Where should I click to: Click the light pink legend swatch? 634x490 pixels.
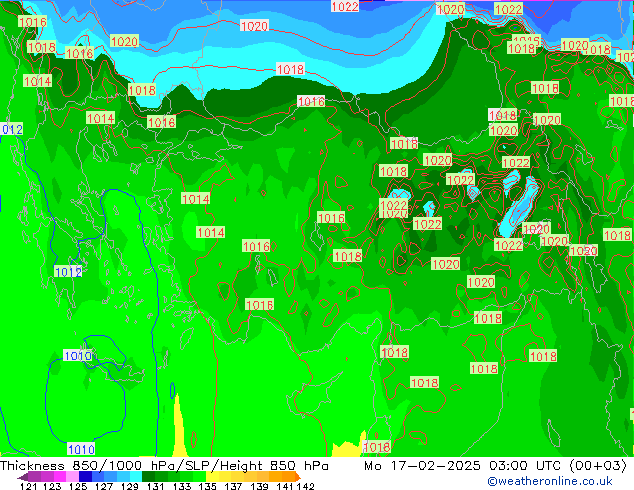click(72, 477)
